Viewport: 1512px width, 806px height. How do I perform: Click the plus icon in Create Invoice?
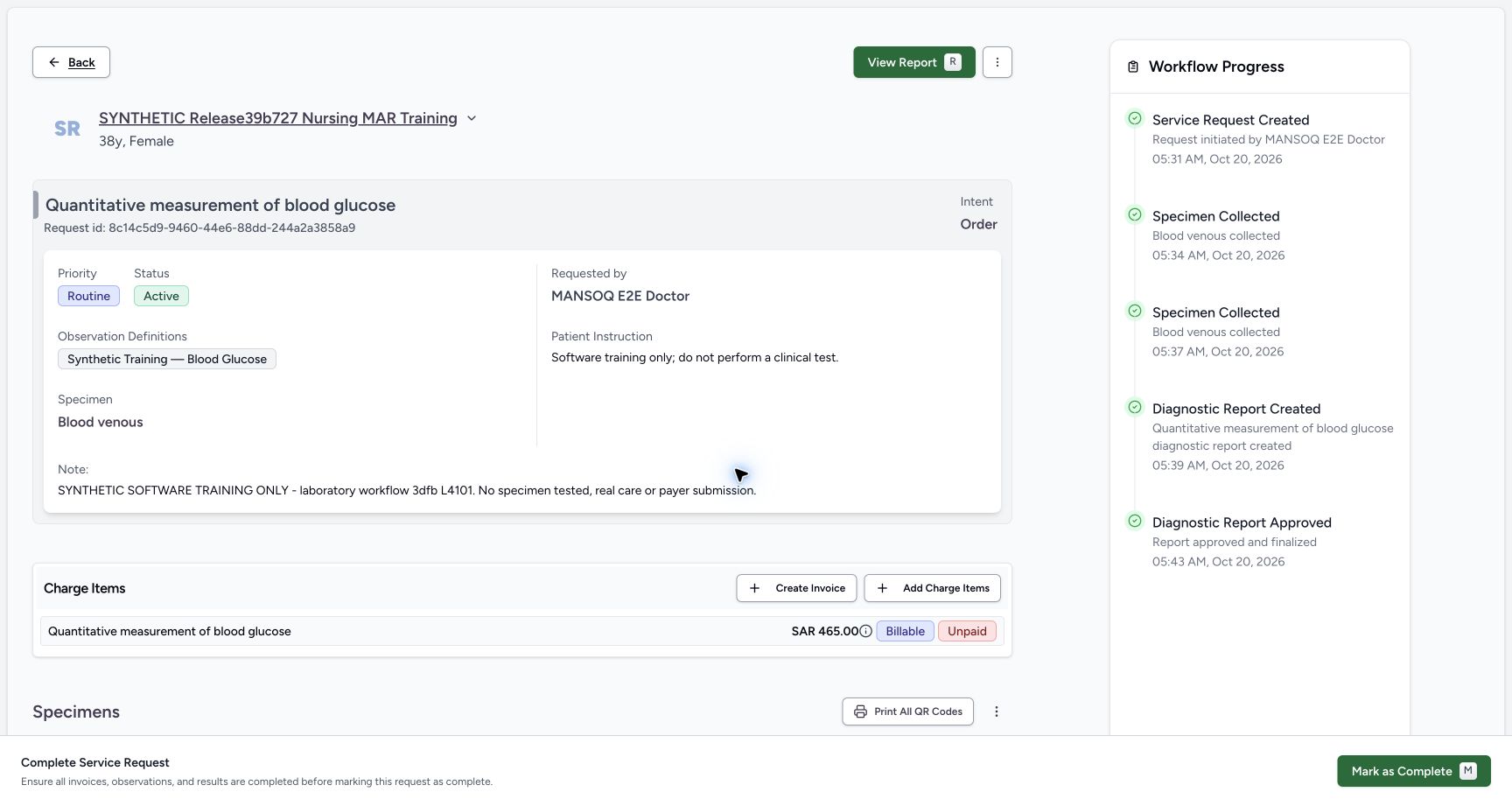(x=754, y=588)
